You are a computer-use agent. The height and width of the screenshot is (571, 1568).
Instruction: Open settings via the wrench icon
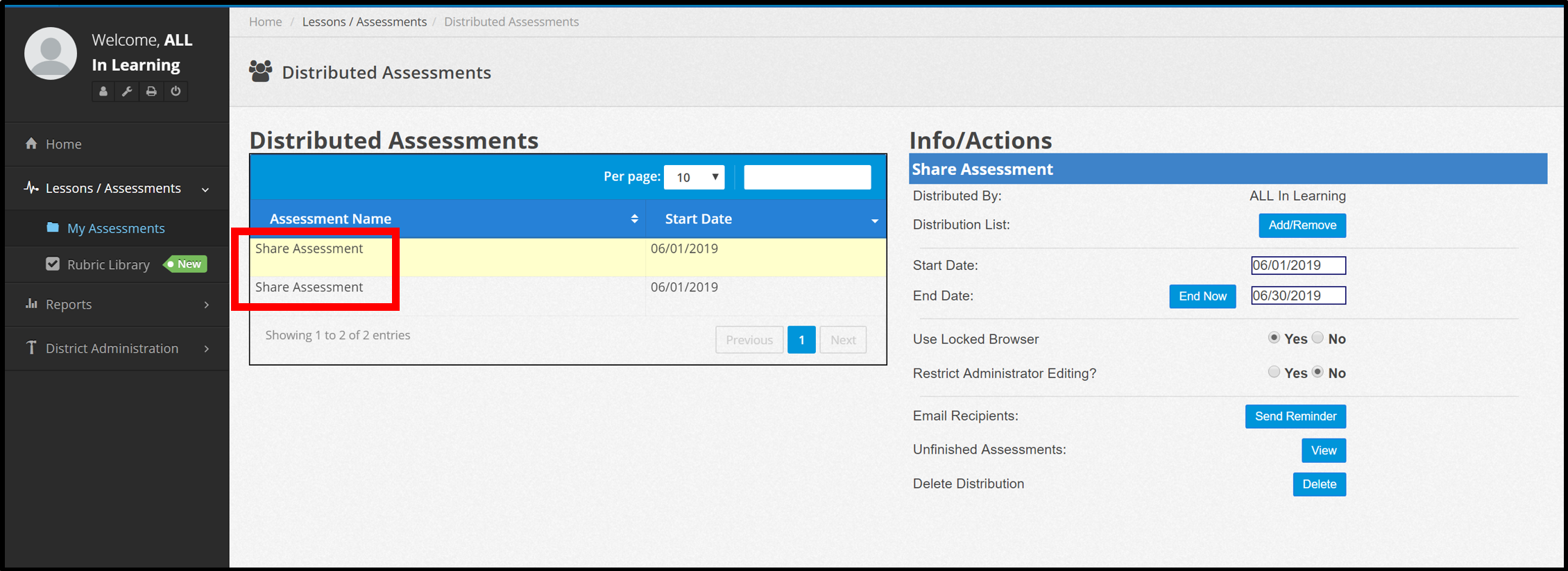[127, 92]
